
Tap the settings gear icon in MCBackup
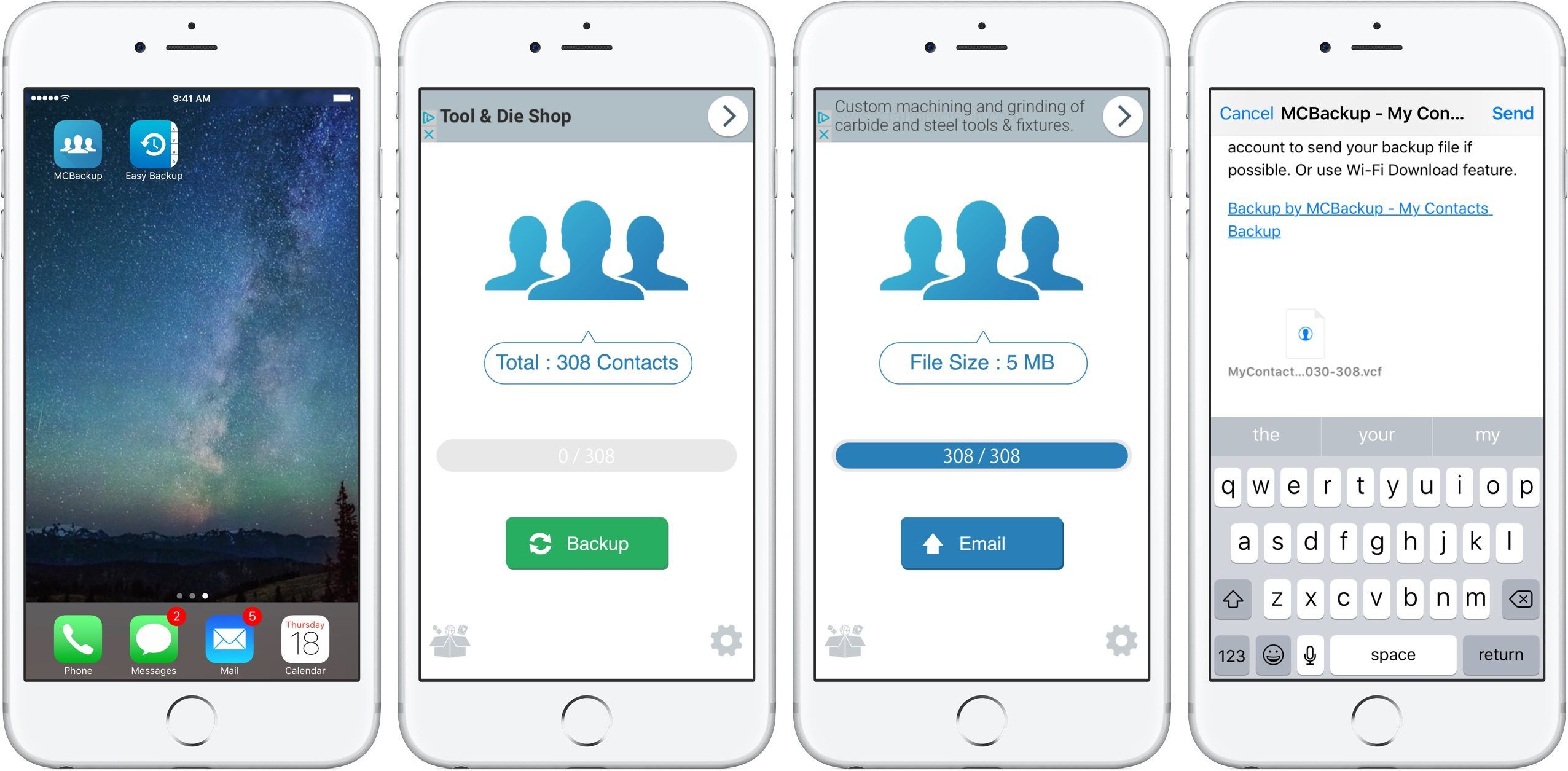(x=728, y=637)
